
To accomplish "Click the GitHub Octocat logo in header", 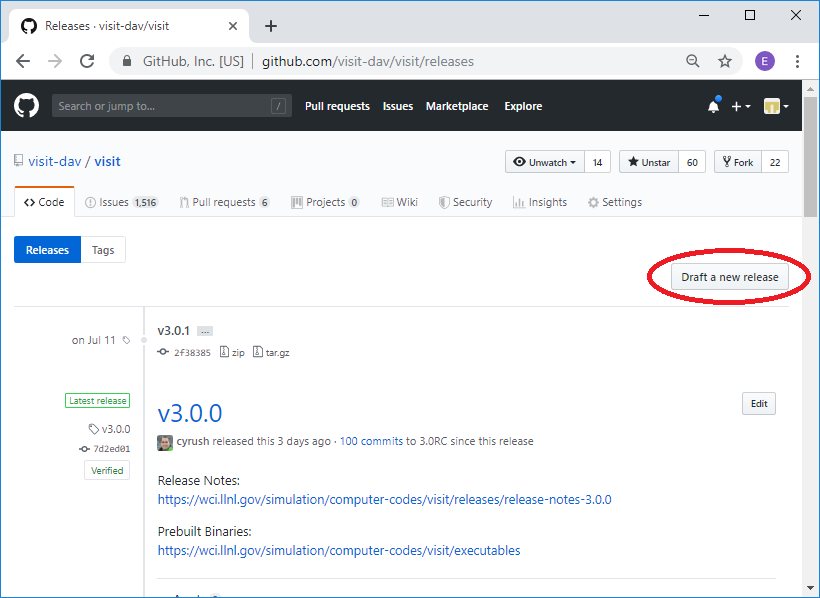I will coord(26,106).
